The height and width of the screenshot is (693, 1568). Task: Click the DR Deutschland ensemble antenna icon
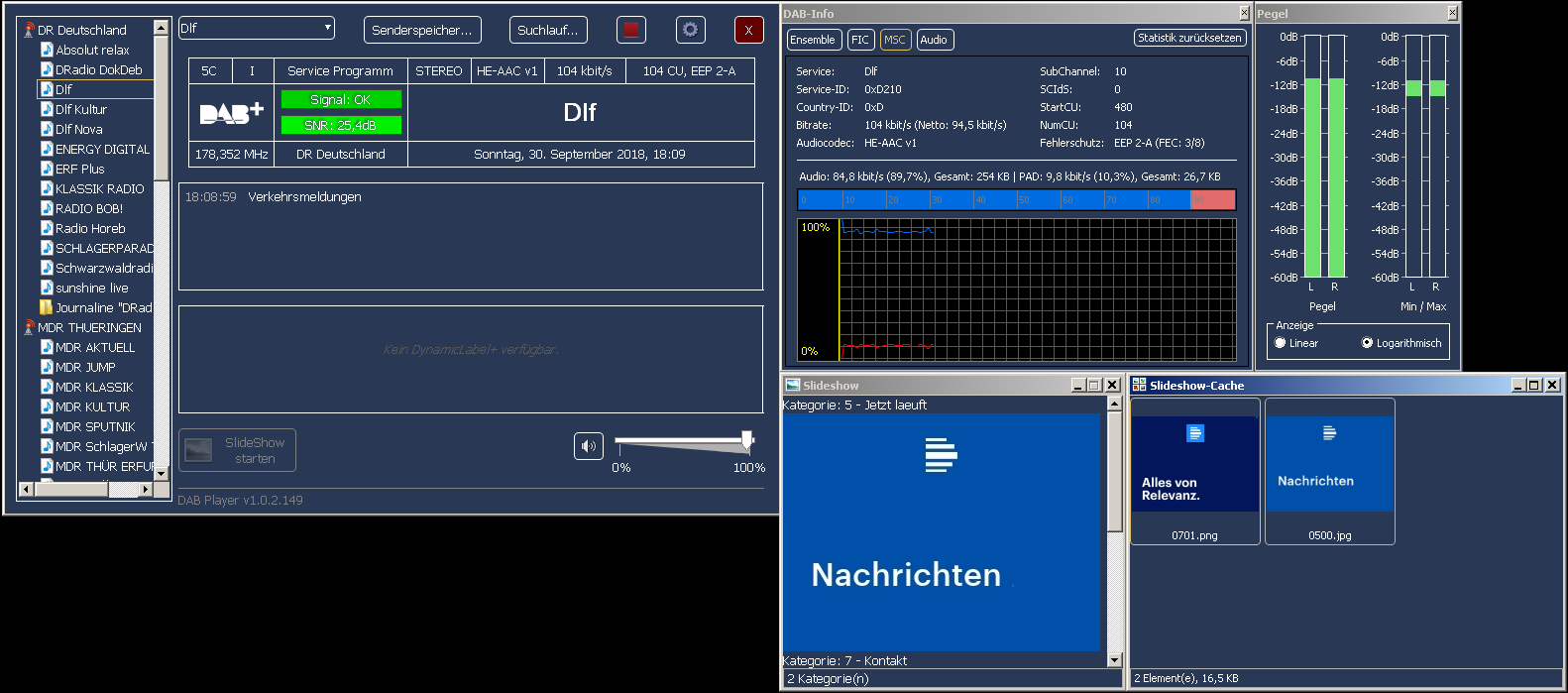pyautogui.click(x=29, y=30)
